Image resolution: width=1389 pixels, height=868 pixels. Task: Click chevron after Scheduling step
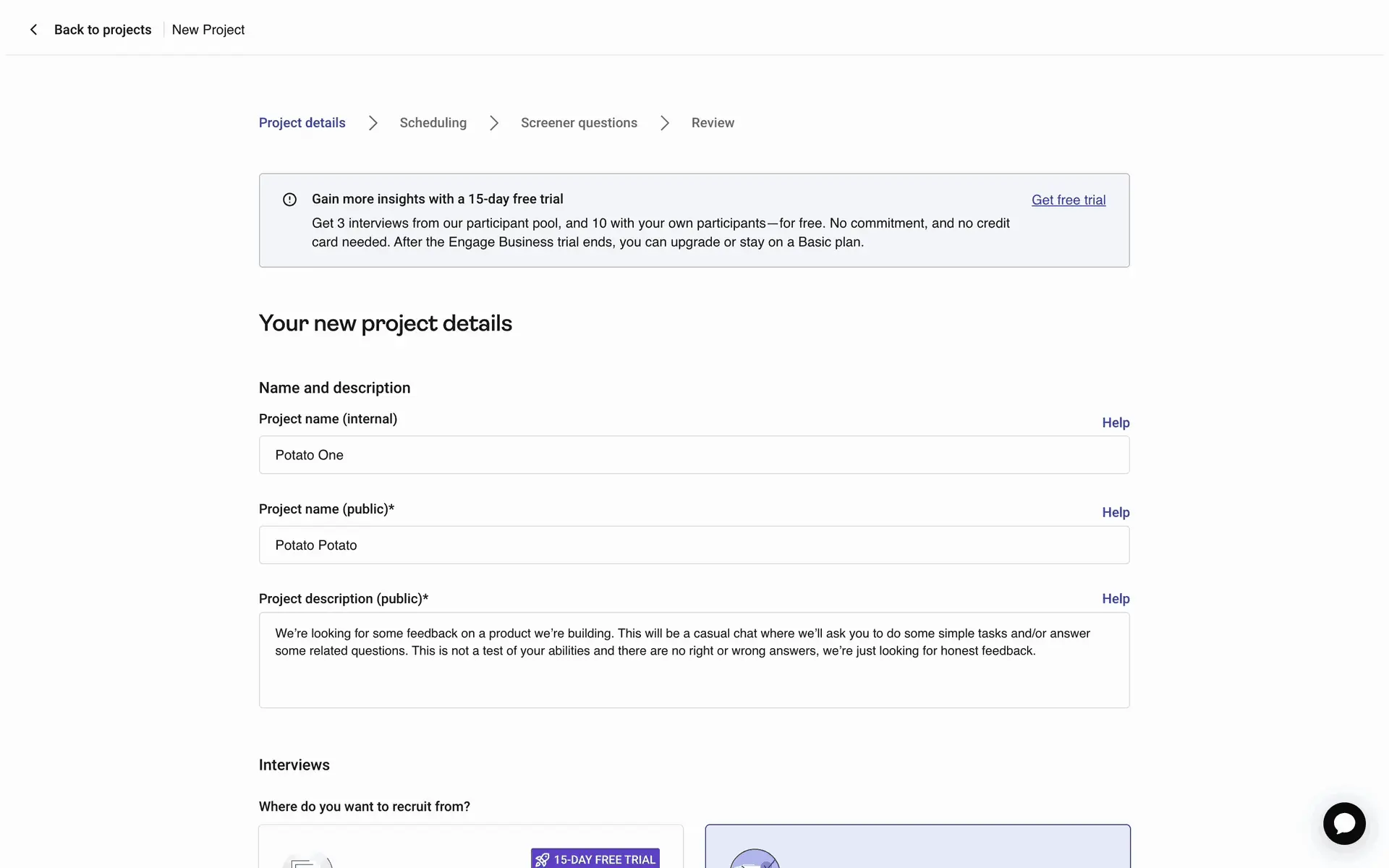(x=494, y=123)
